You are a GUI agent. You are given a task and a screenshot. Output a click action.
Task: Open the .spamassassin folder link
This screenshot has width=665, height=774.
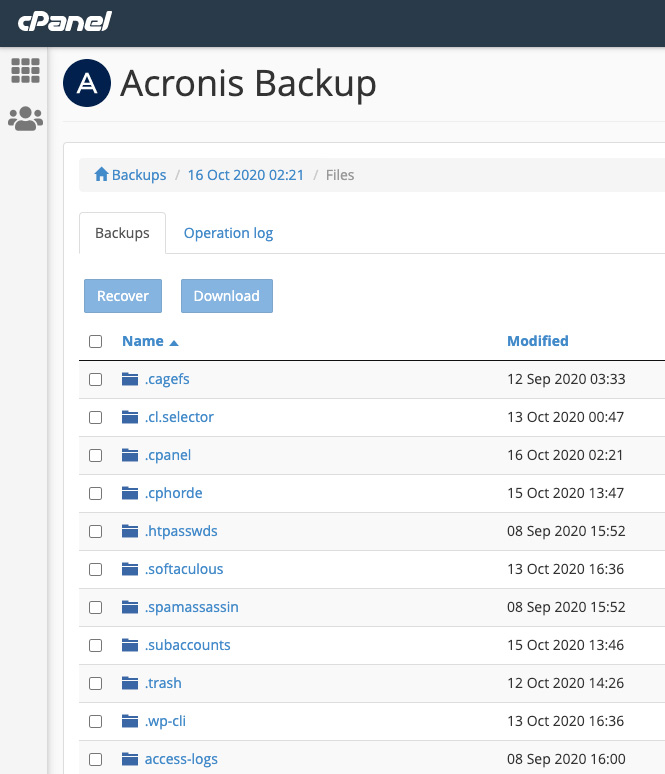191,607
